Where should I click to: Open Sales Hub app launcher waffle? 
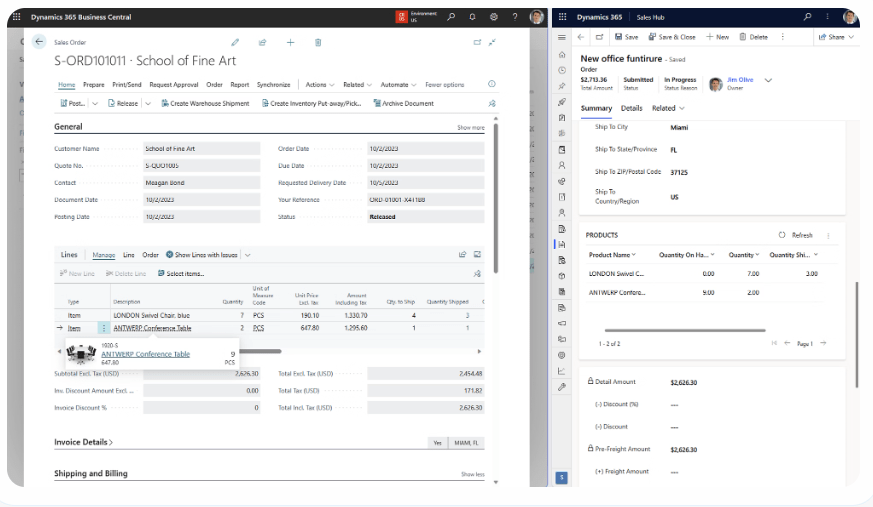[562, 17]
